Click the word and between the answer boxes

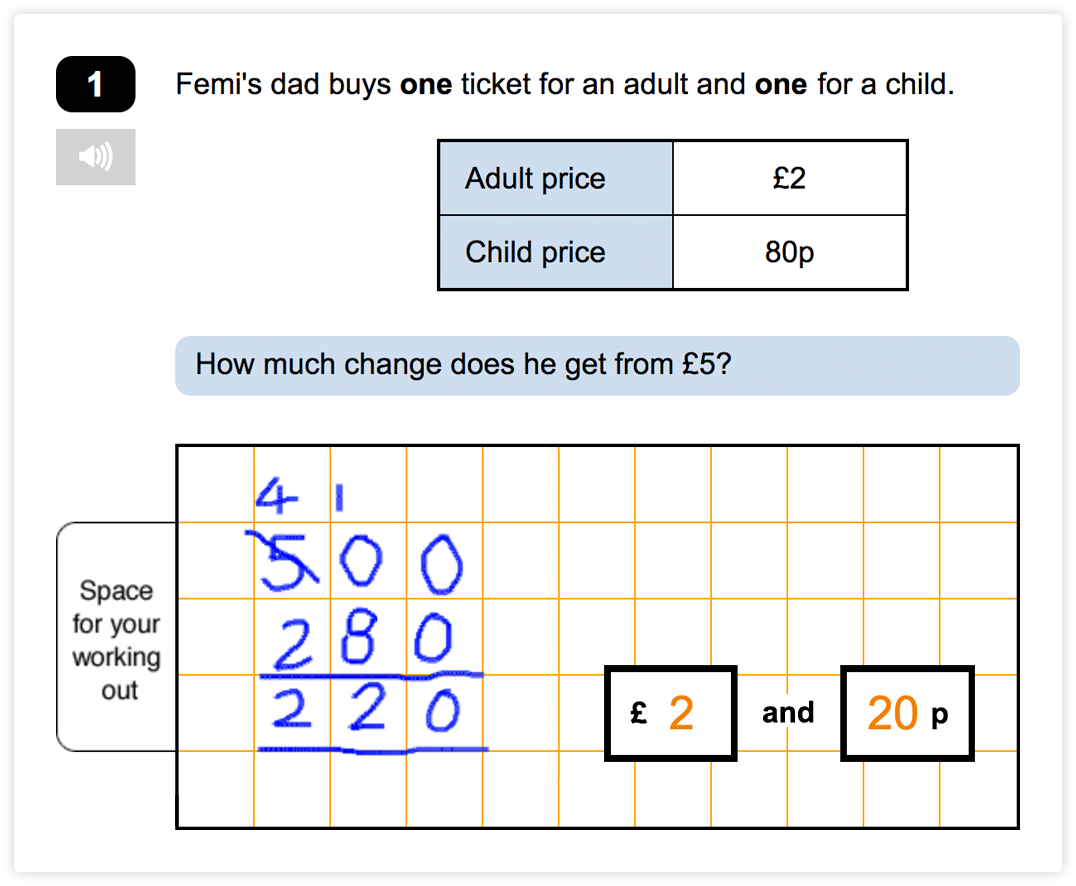[788, 712]
